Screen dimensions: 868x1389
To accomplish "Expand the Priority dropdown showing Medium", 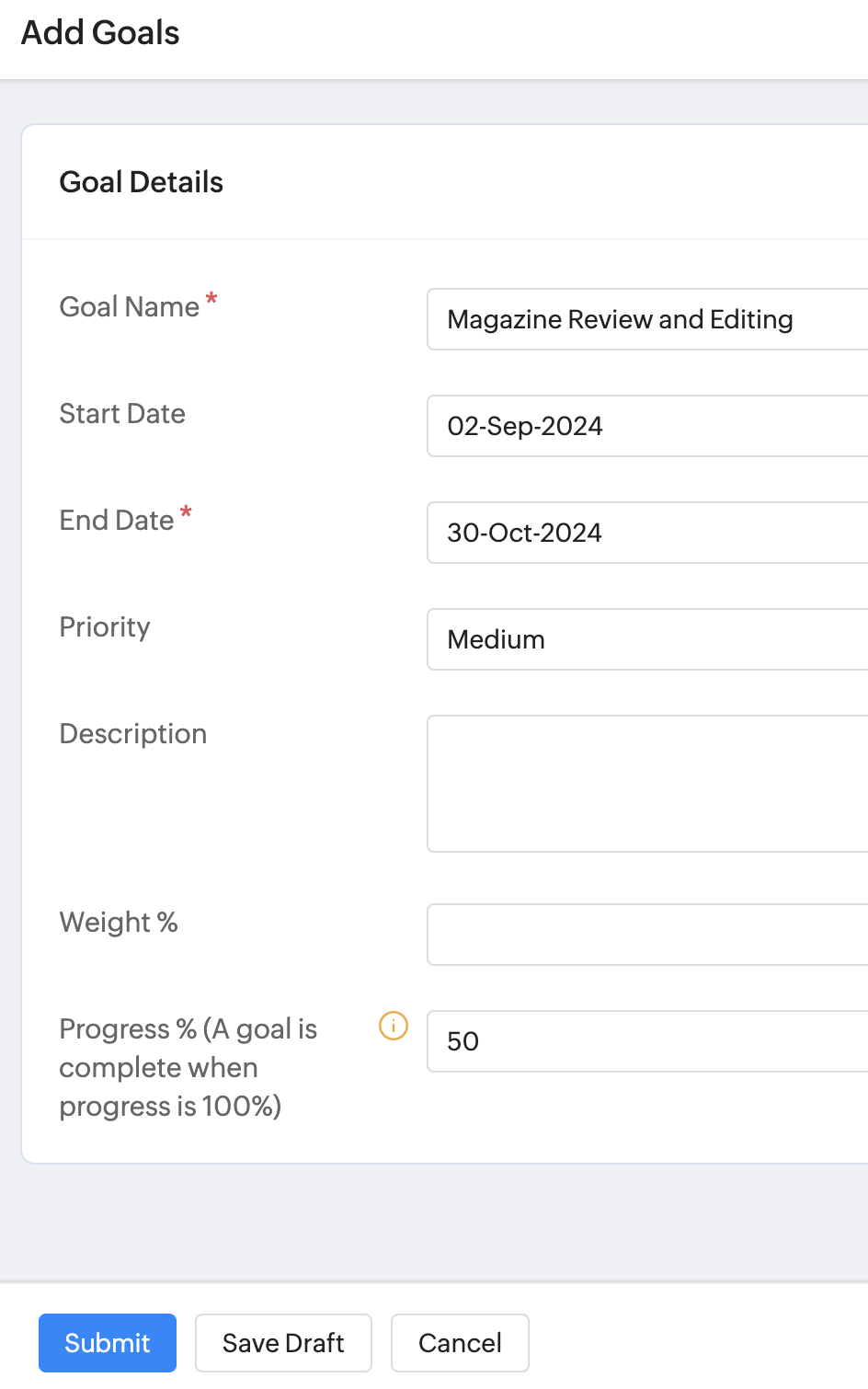I will (647, 639).
